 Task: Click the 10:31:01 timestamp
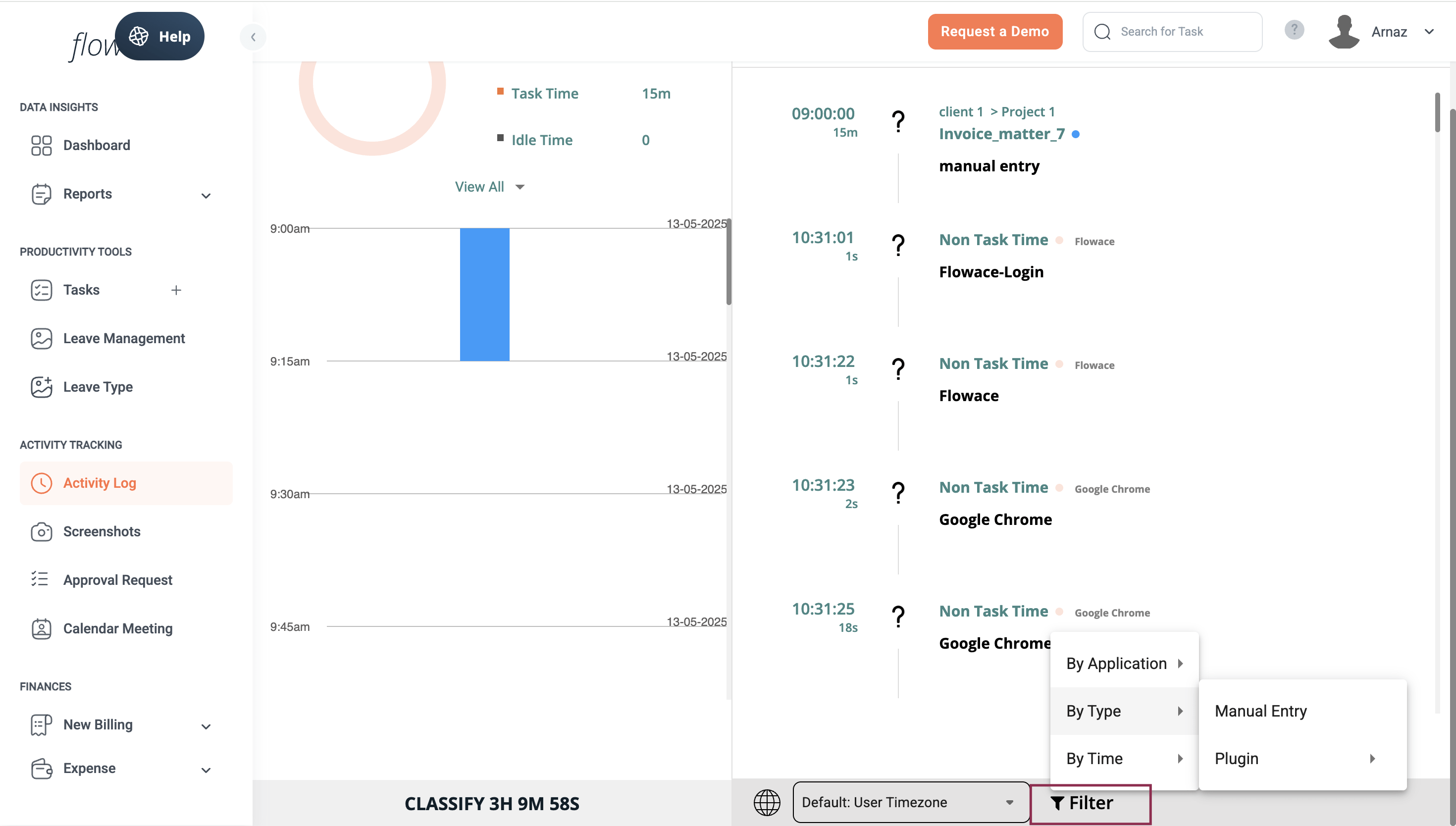click(x=823, y=237)
